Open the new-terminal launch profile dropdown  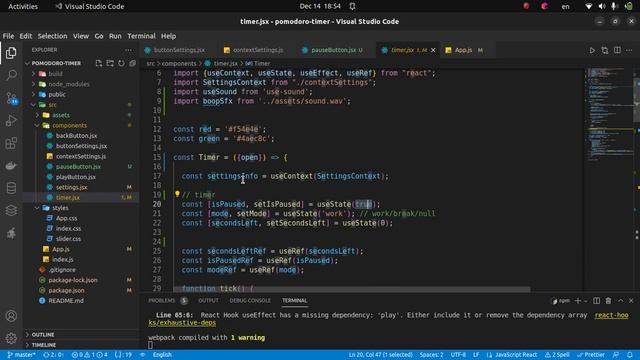(x=586, y=301)
